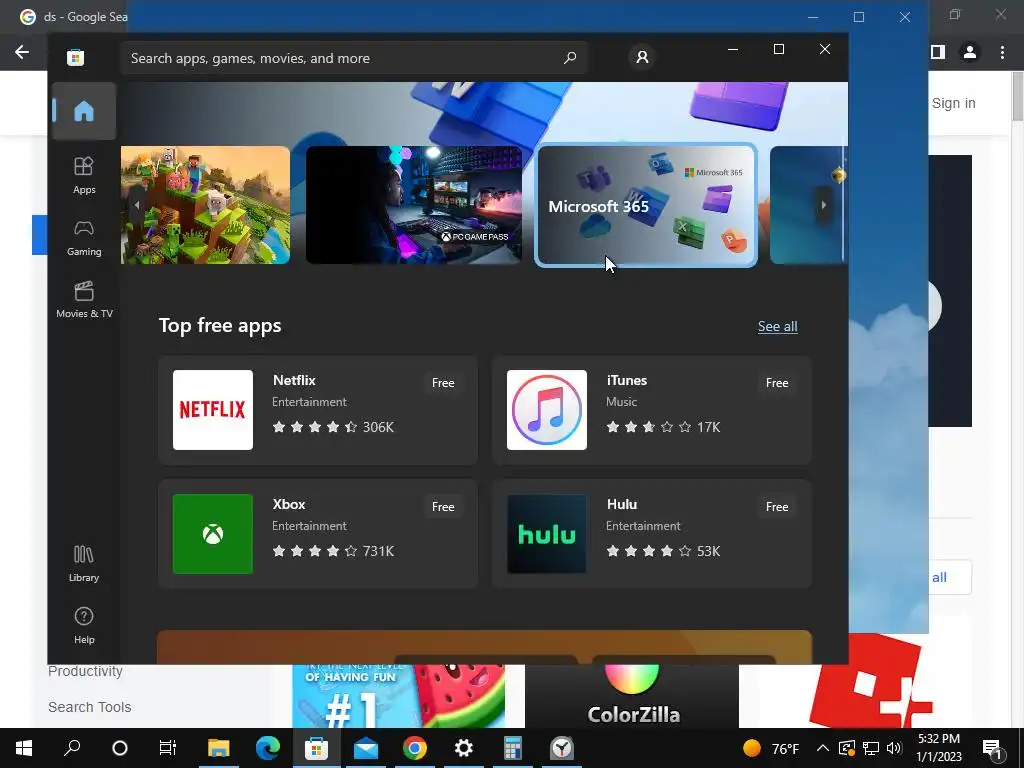Open Task View from taskbar
Screen dimensions: 1024x768
(x=168, y=748)
